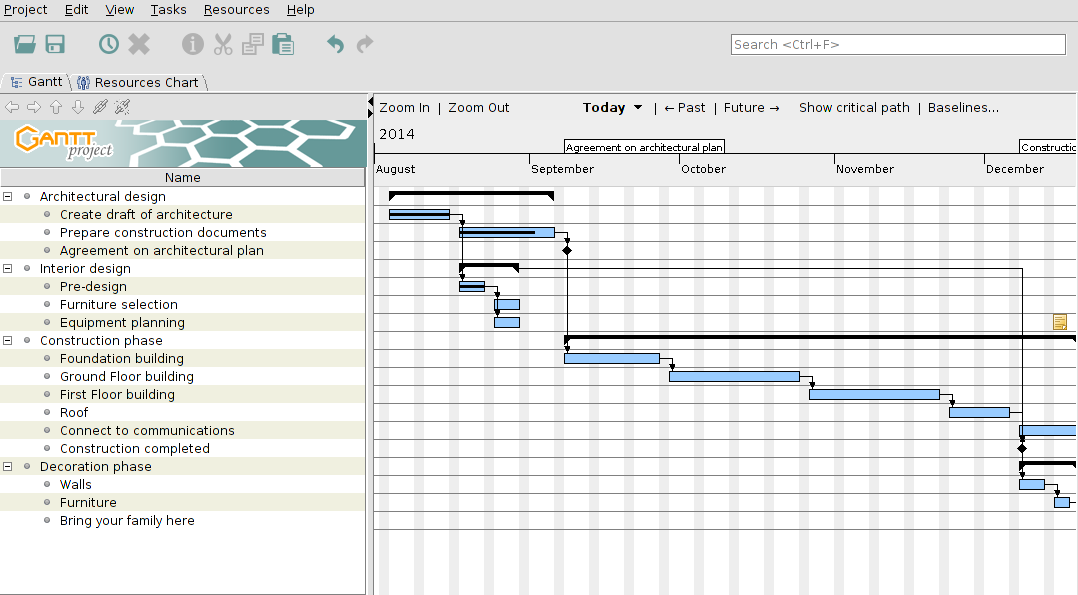Click the Agreement on architectural plan timeline label
Viewport: 1078px width, 595px height.
[644, 147]
